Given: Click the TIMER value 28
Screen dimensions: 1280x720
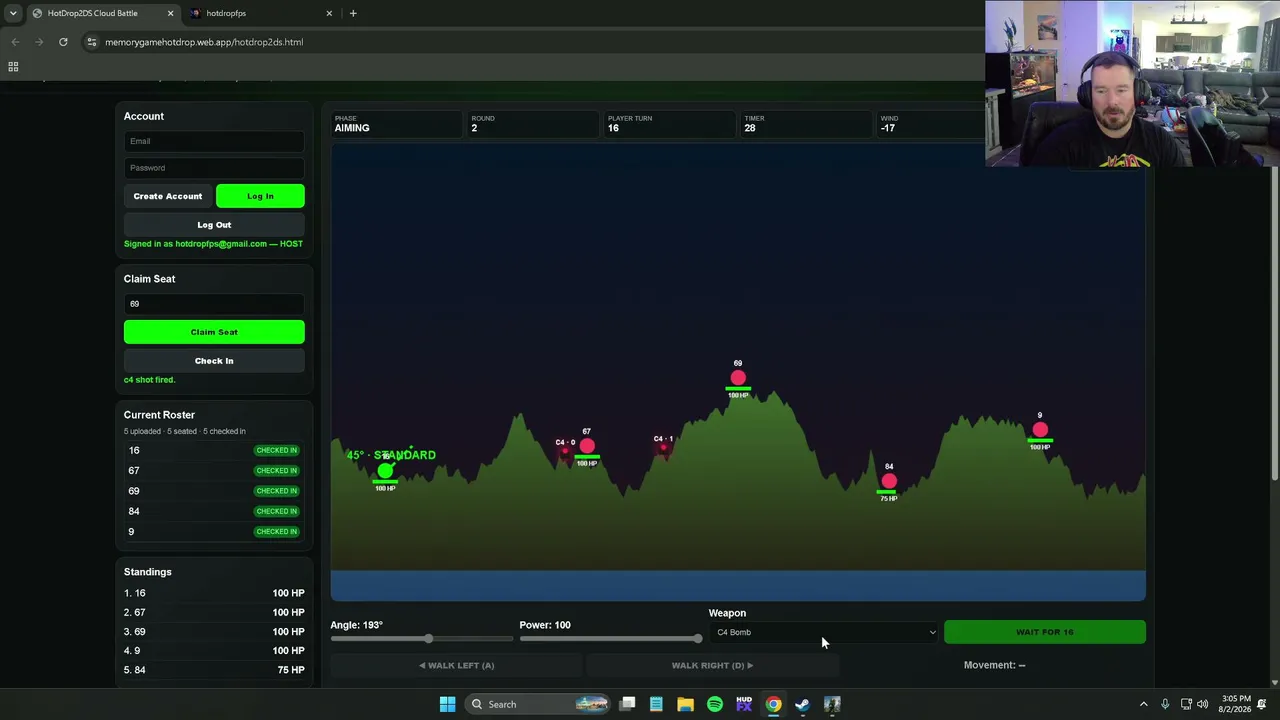Looking at the screenshot, I should coord(750,128).
